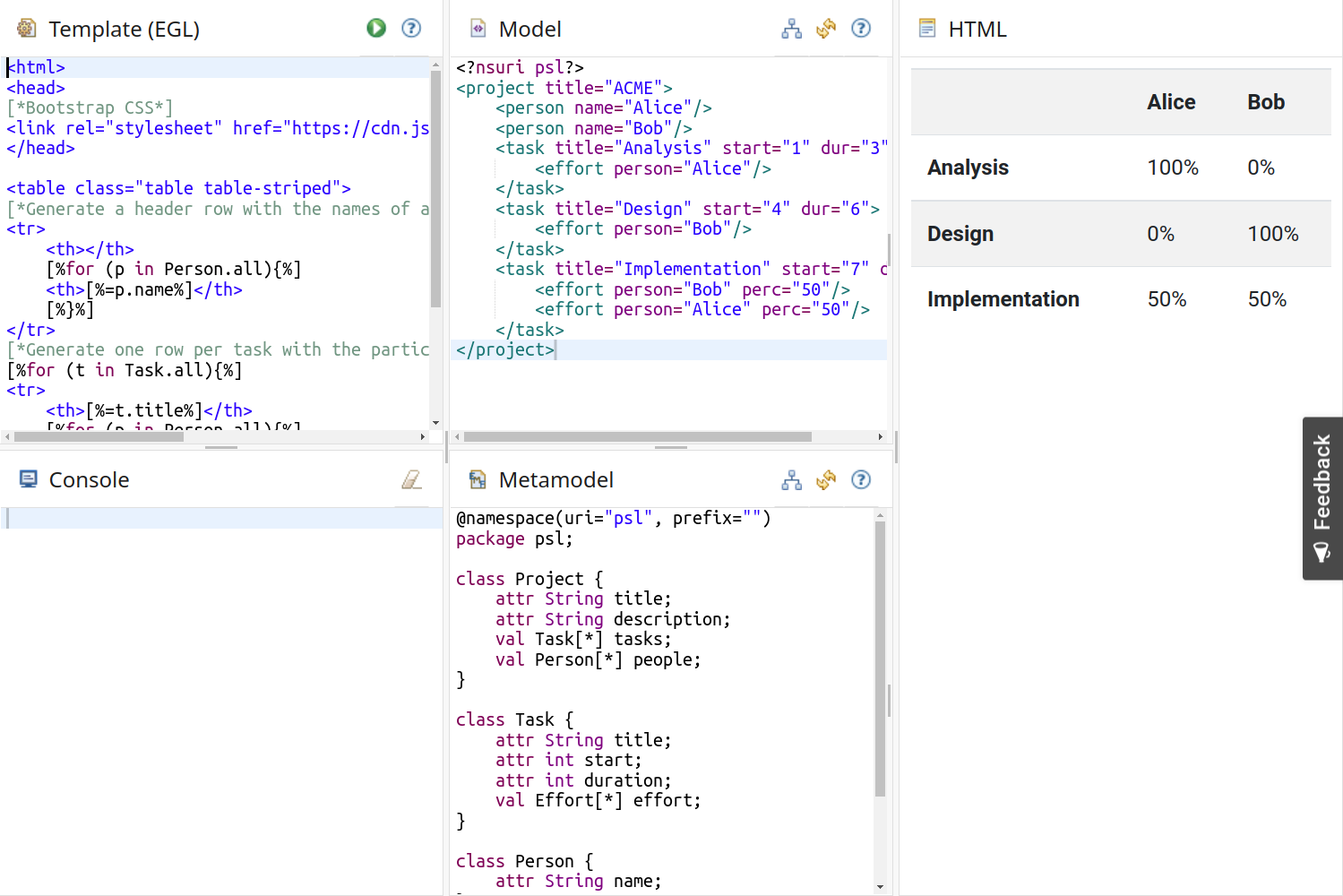Image resolution: width=1343 pixels, height=896 pixels.
Task: Click the Alice column header in HTML table
Action: pos(1171,102)
